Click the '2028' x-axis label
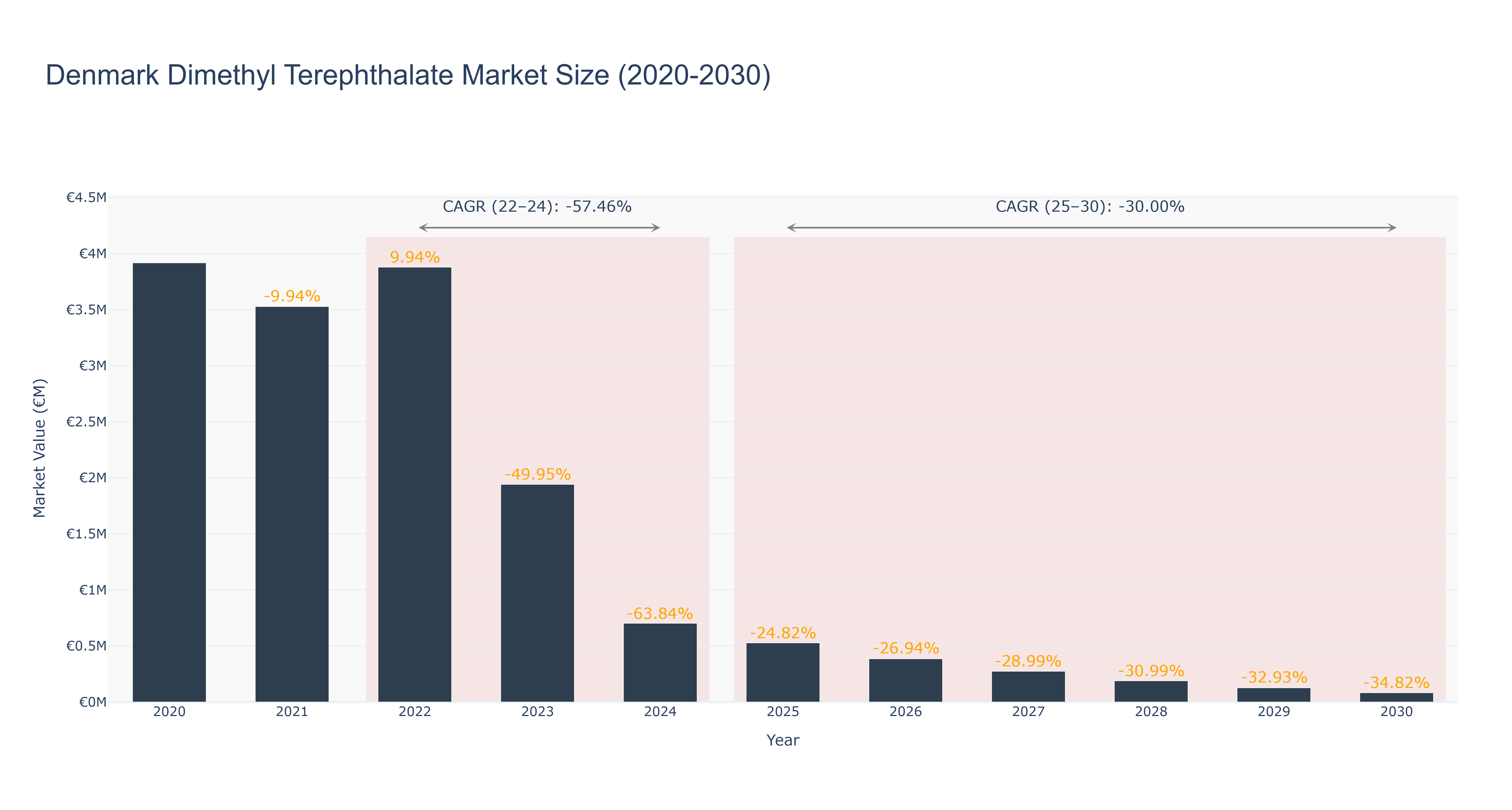 1150,712
